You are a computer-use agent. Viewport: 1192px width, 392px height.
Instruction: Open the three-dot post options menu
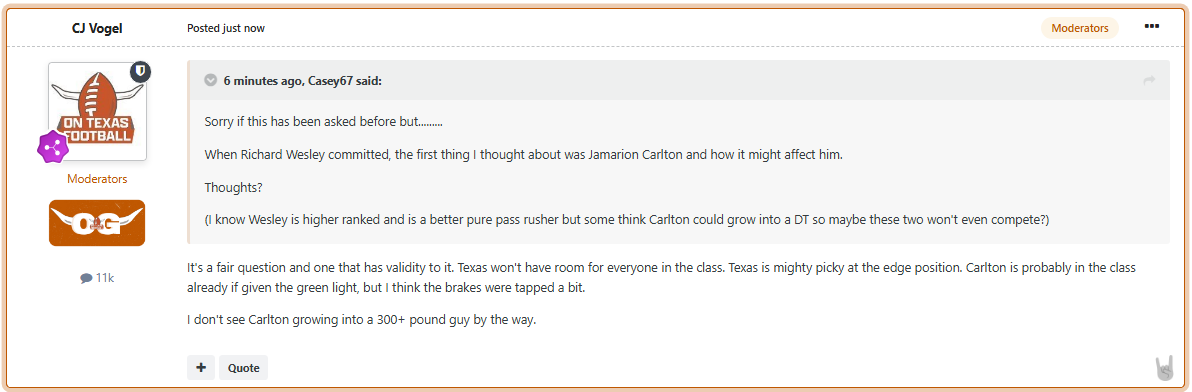(1152, 27)
